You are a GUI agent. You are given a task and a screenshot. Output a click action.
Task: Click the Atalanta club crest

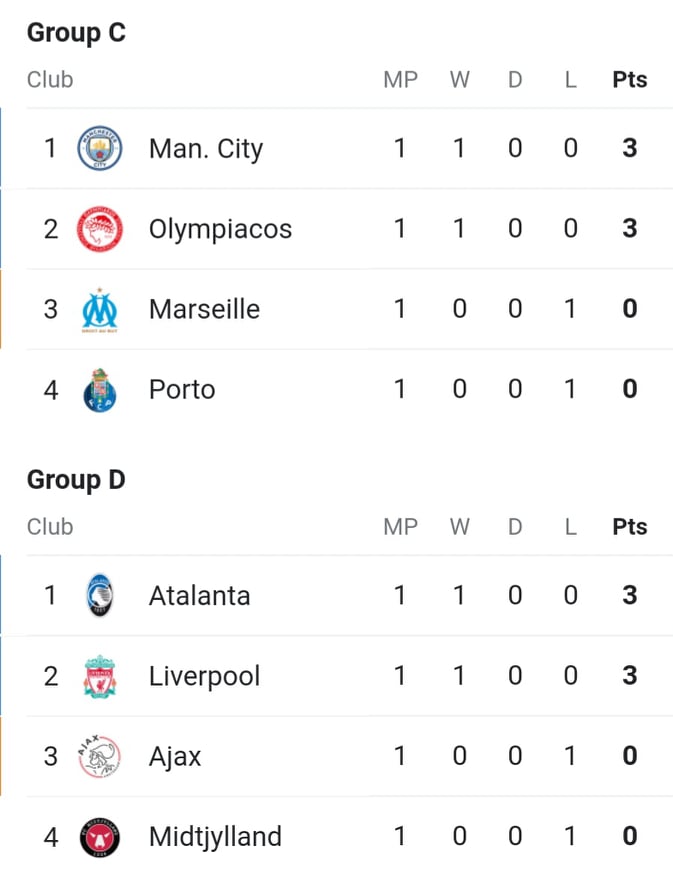pos(100,596)
